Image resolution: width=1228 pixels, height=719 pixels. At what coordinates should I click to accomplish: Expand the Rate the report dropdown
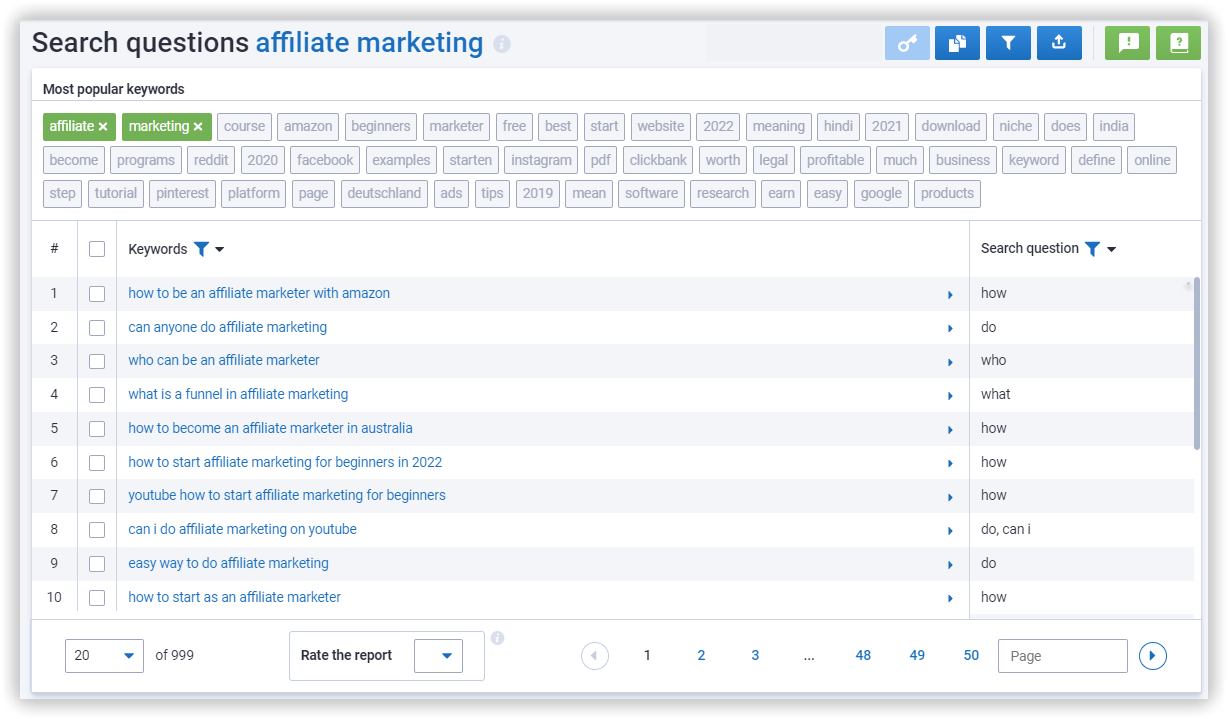[x=438, y=656]
